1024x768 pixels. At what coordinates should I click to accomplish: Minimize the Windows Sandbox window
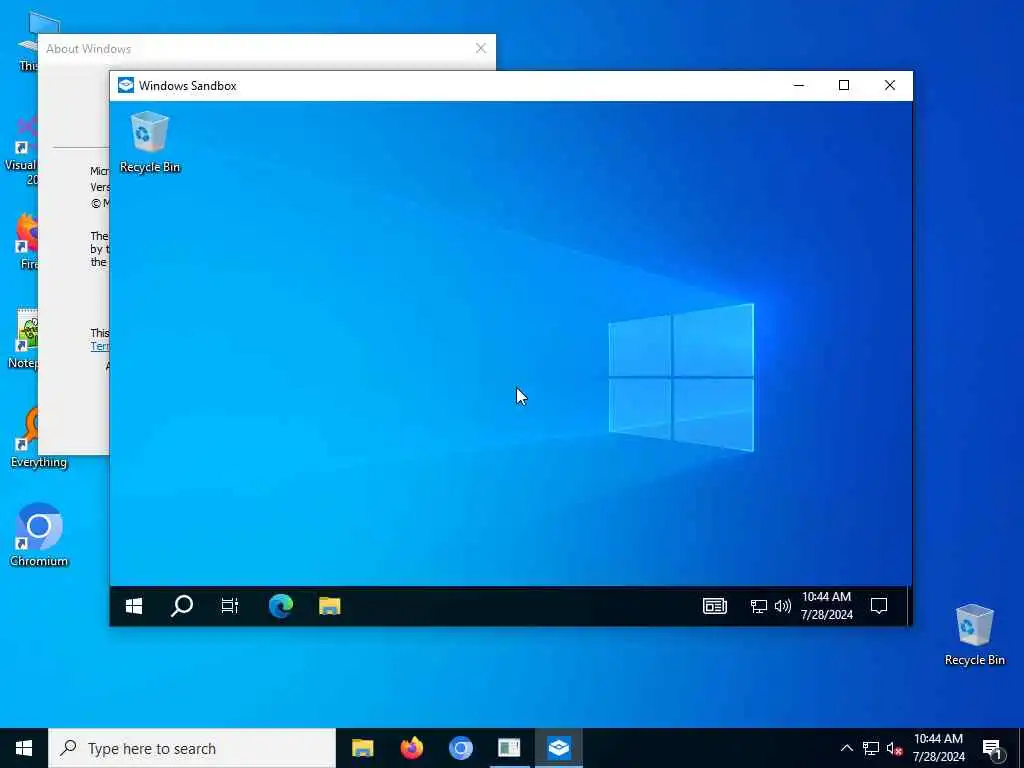click(x=799, y=86)
